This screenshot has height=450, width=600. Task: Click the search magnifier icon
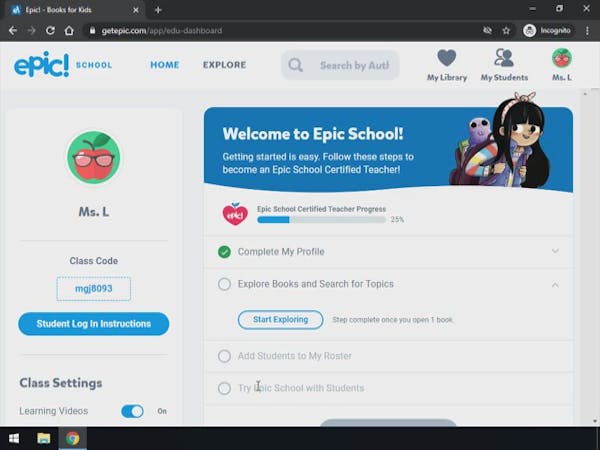(295, 65)
